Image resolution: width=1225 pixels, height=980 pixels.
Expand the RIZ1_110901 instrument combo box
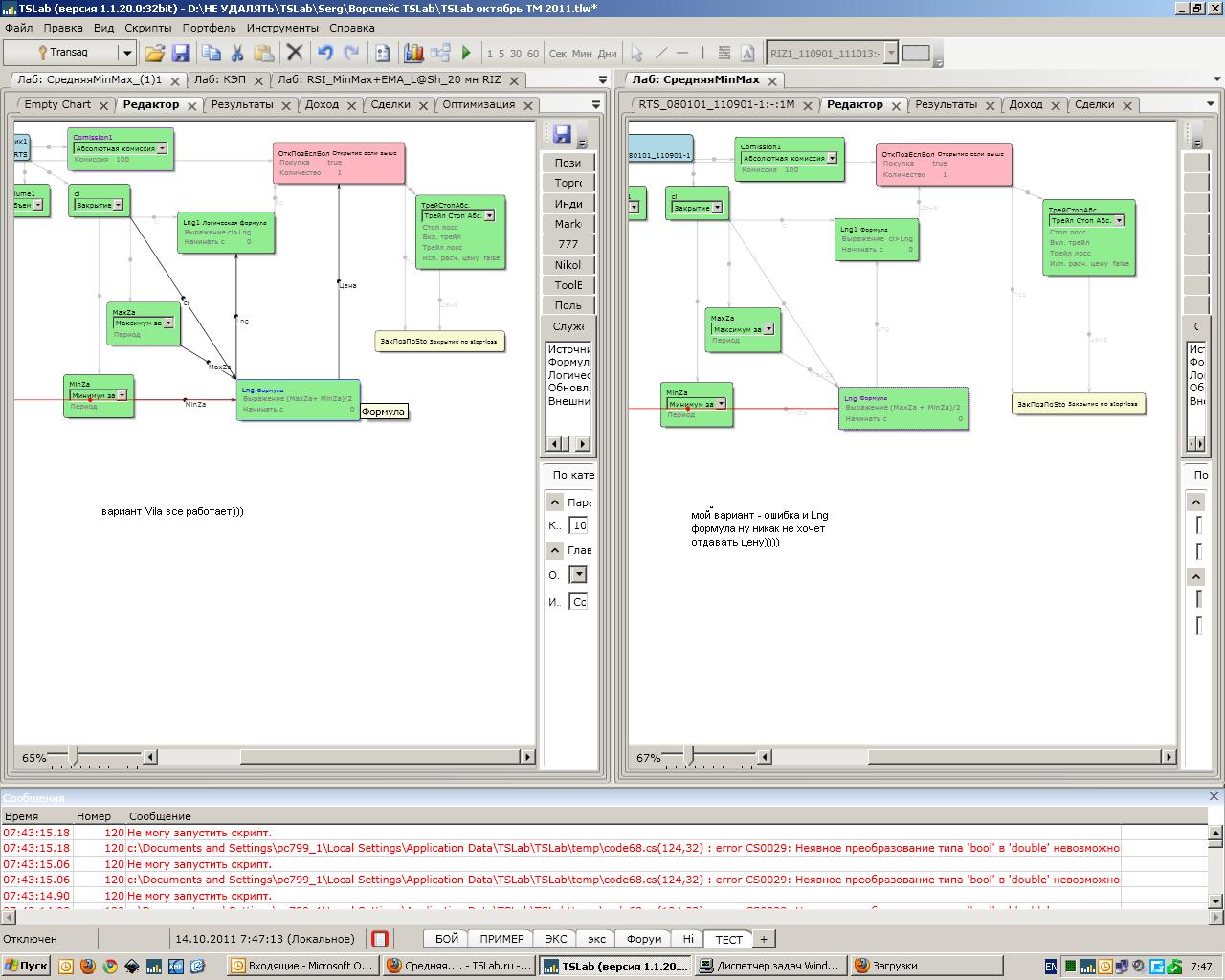(891, 54)
